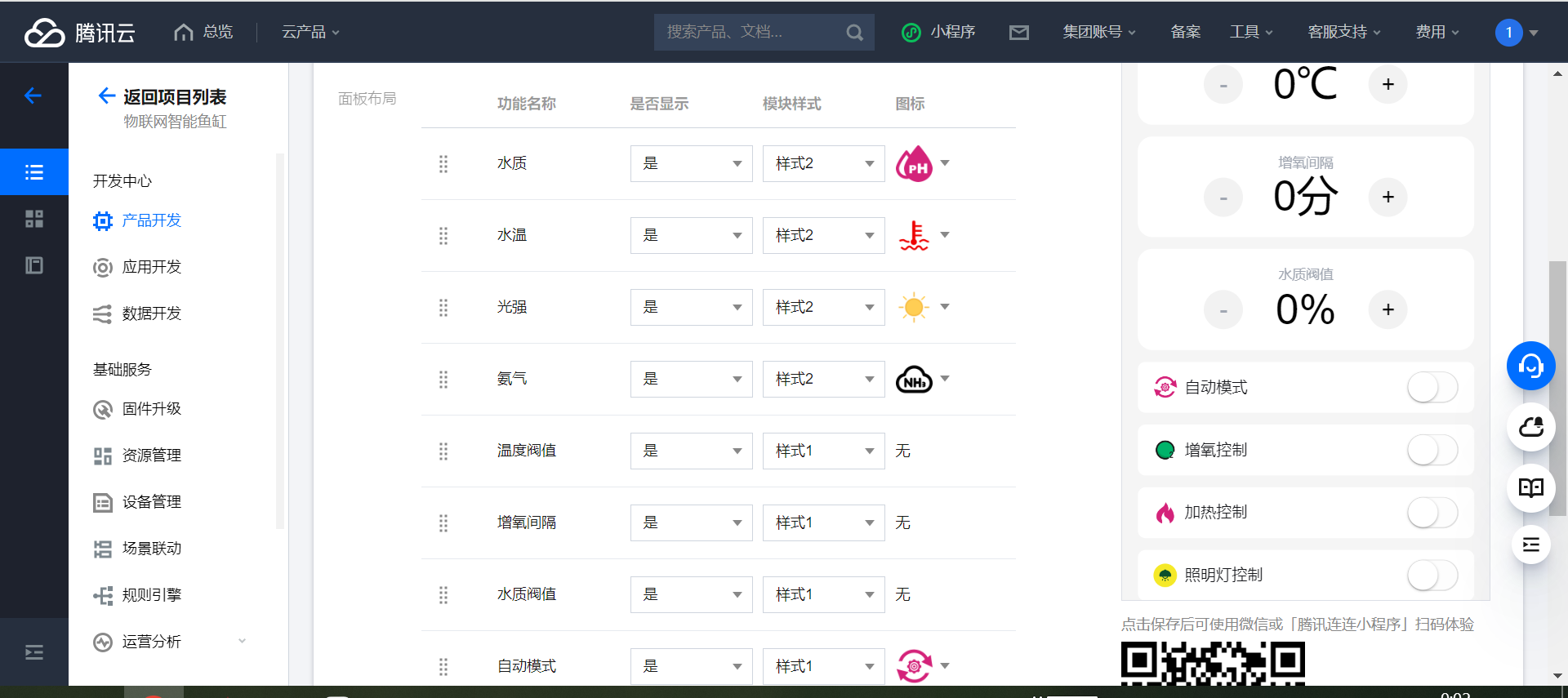
Task: Click the blue back arrow in left rail
Action: click(33, 96)
